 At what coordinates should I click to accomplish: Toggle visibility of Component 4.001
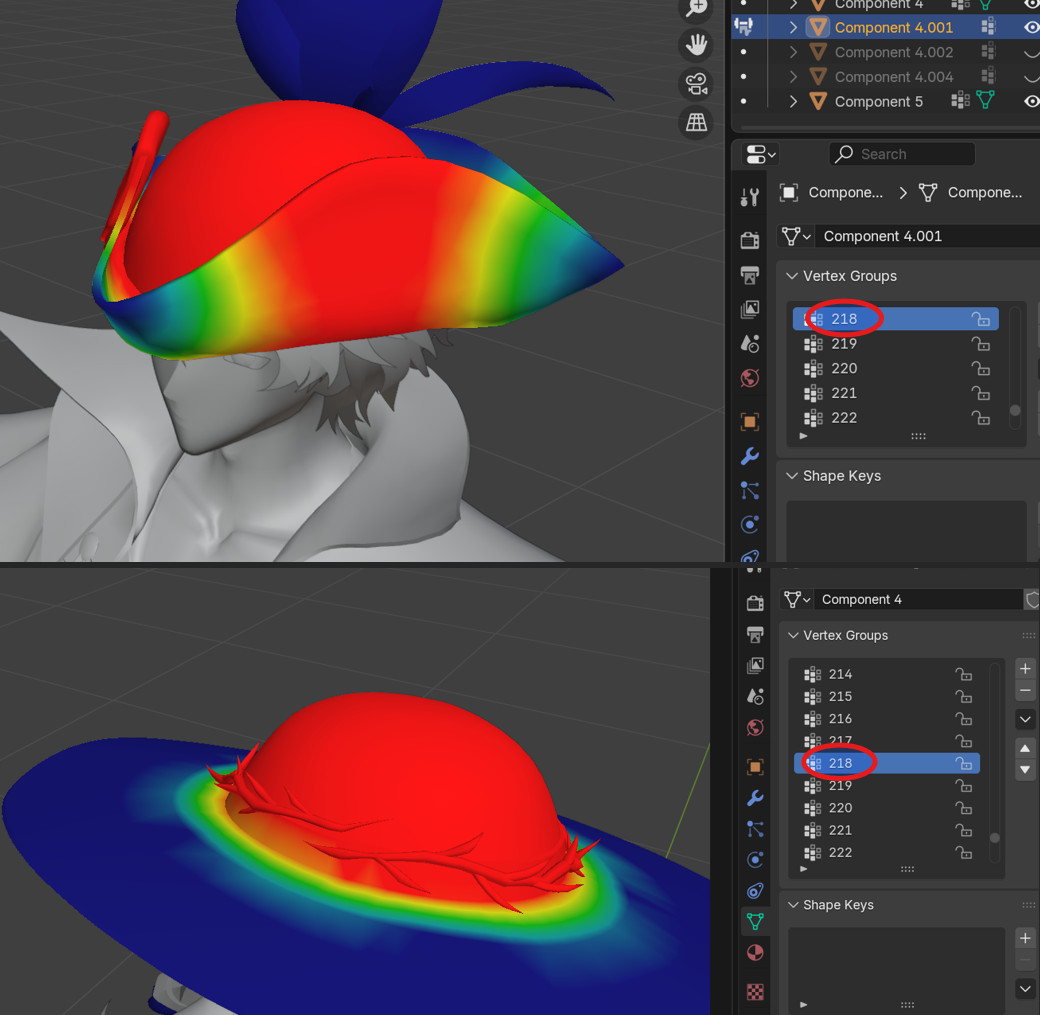coord(1031,27)
